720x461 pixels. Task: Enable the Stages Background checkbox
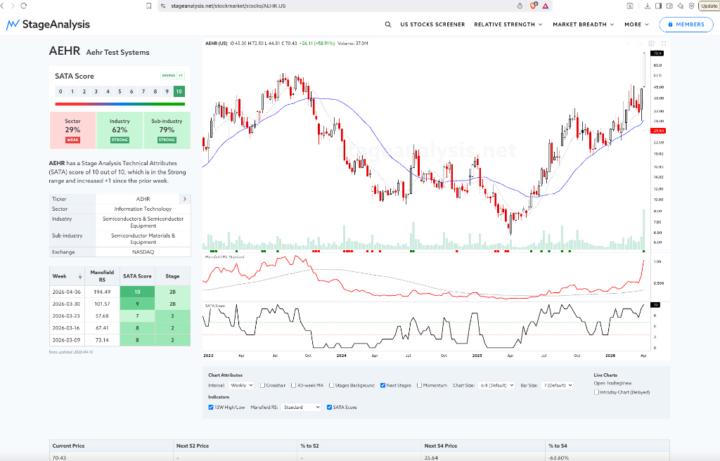(331, 385)
